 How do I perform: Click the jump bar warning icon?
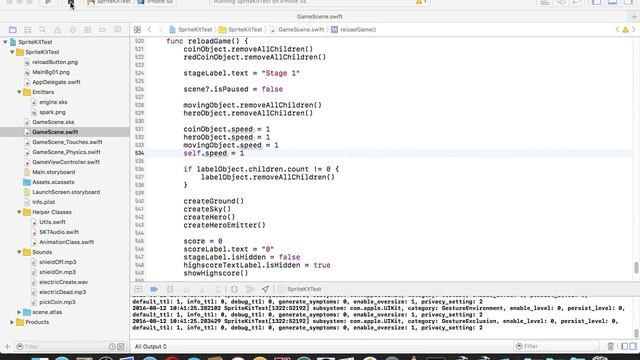pyautogui.click(x=625, y=29)
